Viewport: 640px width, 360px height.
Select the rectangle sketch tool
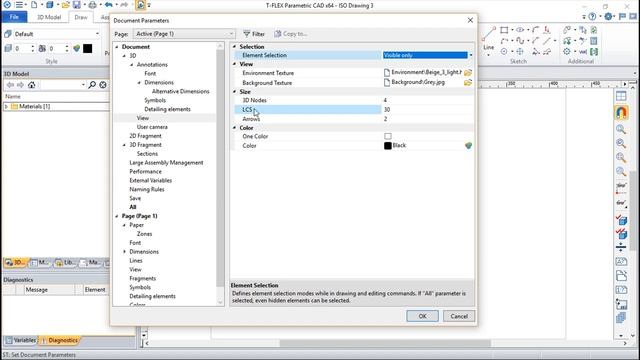(x=504, y=30)
